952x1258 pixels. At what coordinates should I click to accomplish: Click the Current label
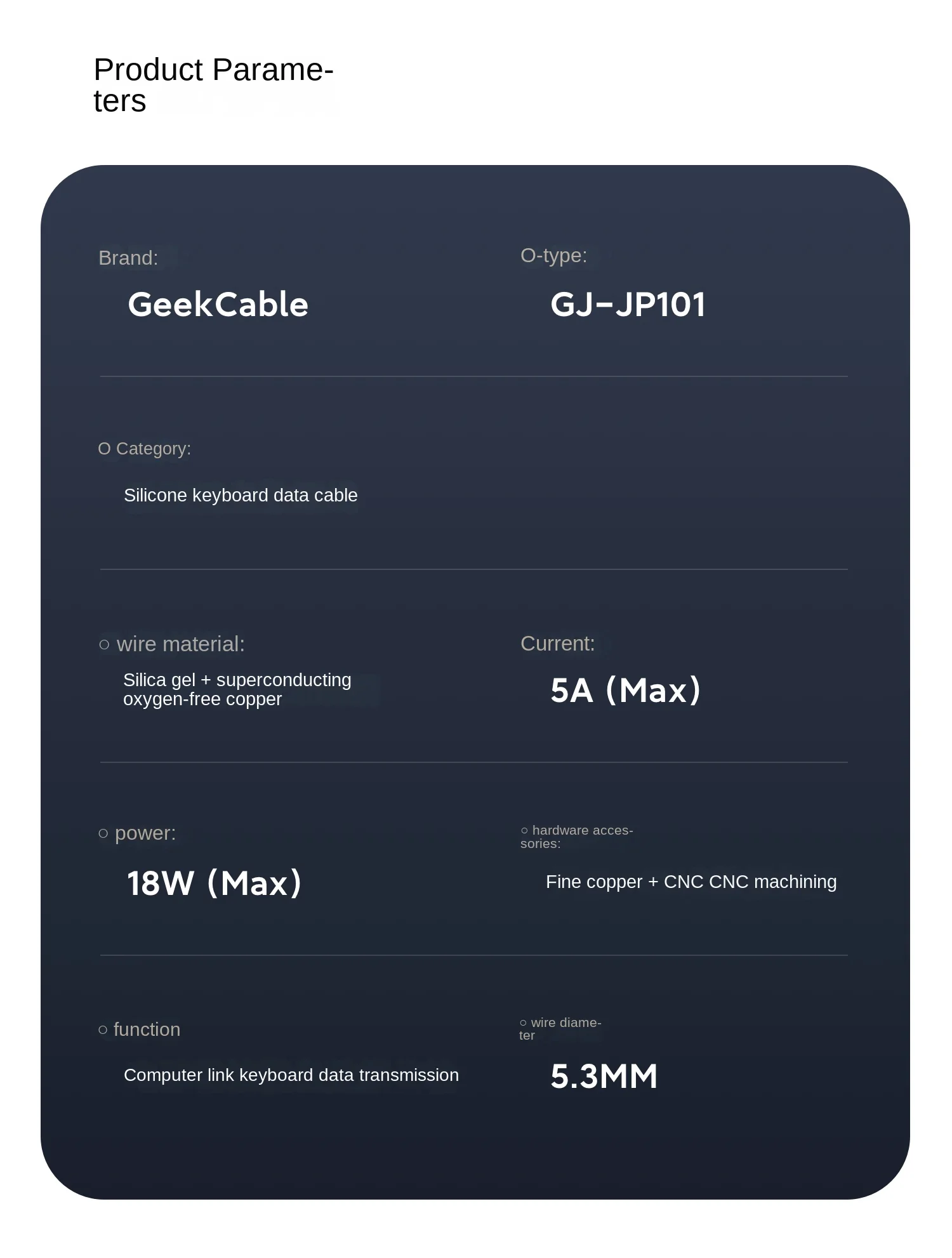pos(557,644)
